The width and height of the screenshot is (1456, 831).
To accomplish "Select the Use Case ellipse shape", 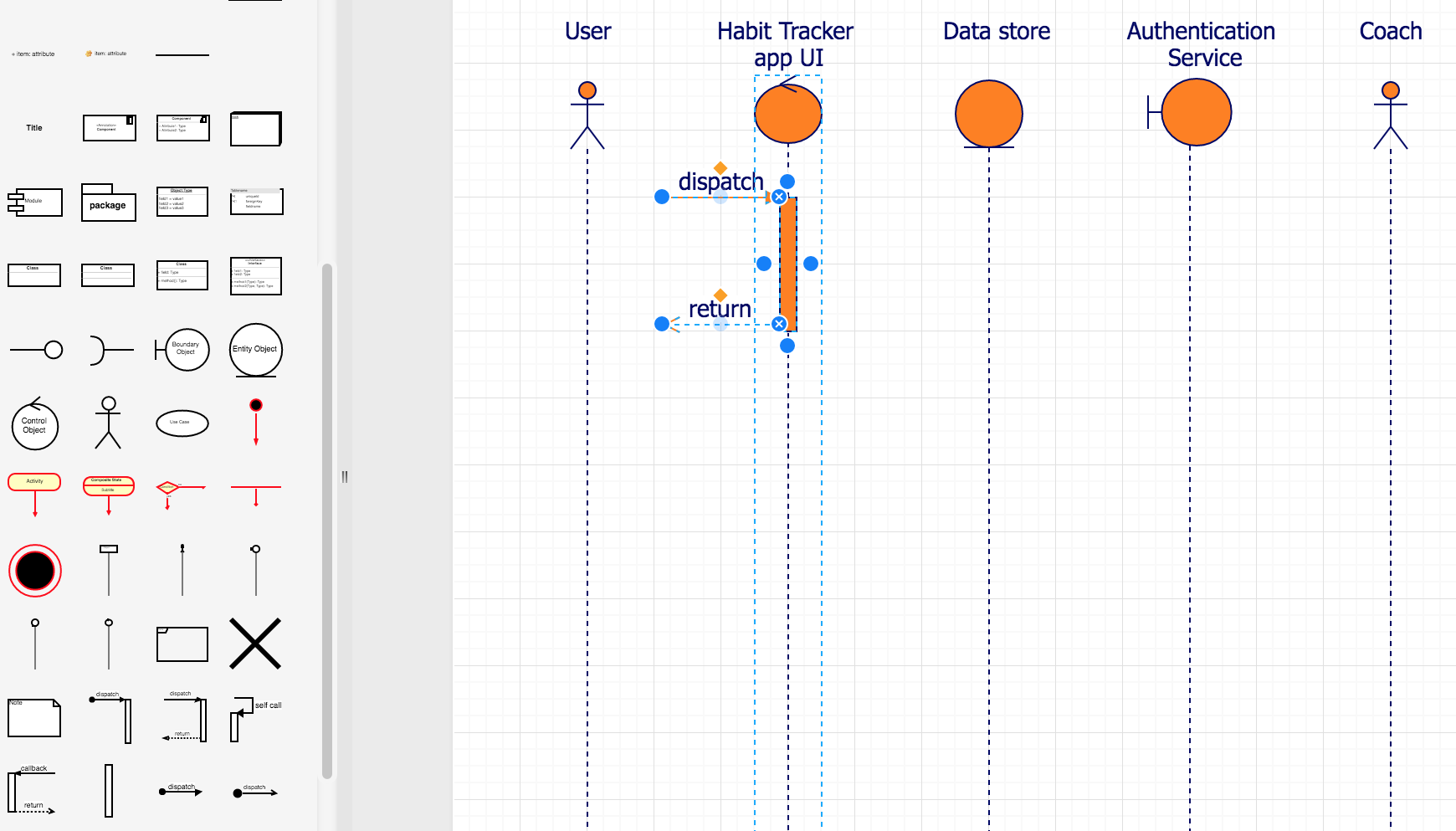I will coord(182,423).
